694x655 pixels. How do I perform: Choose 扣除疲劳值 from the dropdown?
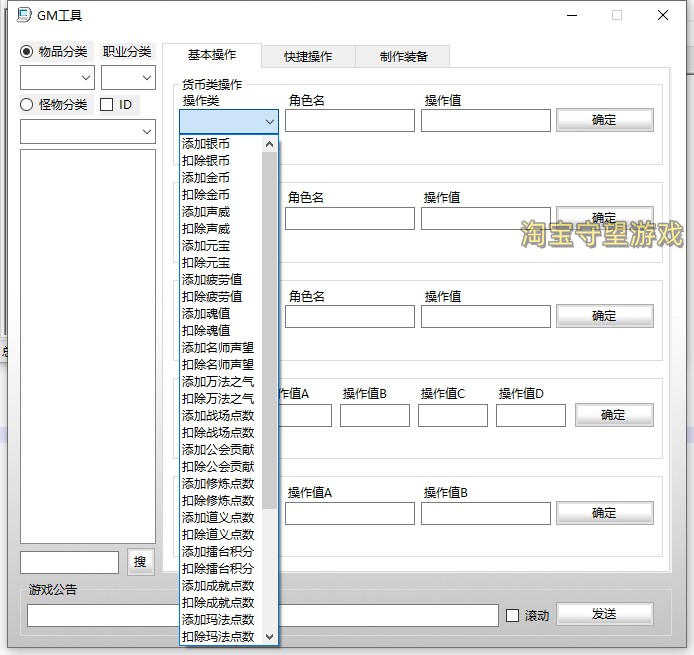click(221, 297)
